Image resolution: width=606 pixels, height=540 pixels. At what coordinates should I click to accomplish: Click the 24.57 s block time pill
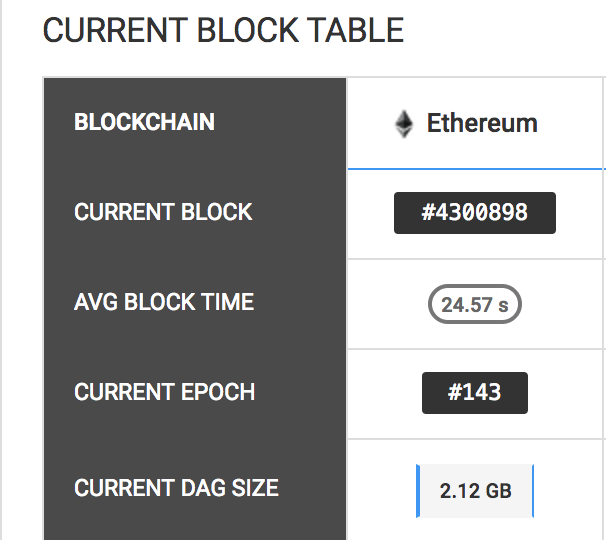coord(475,304)
